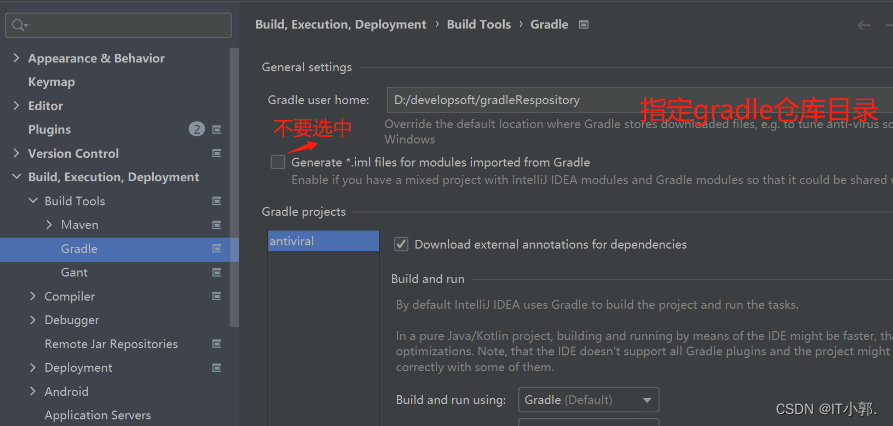Click the settings icon next to Version Control
This screenshot has height=426, width=893.
pos(217,153)
